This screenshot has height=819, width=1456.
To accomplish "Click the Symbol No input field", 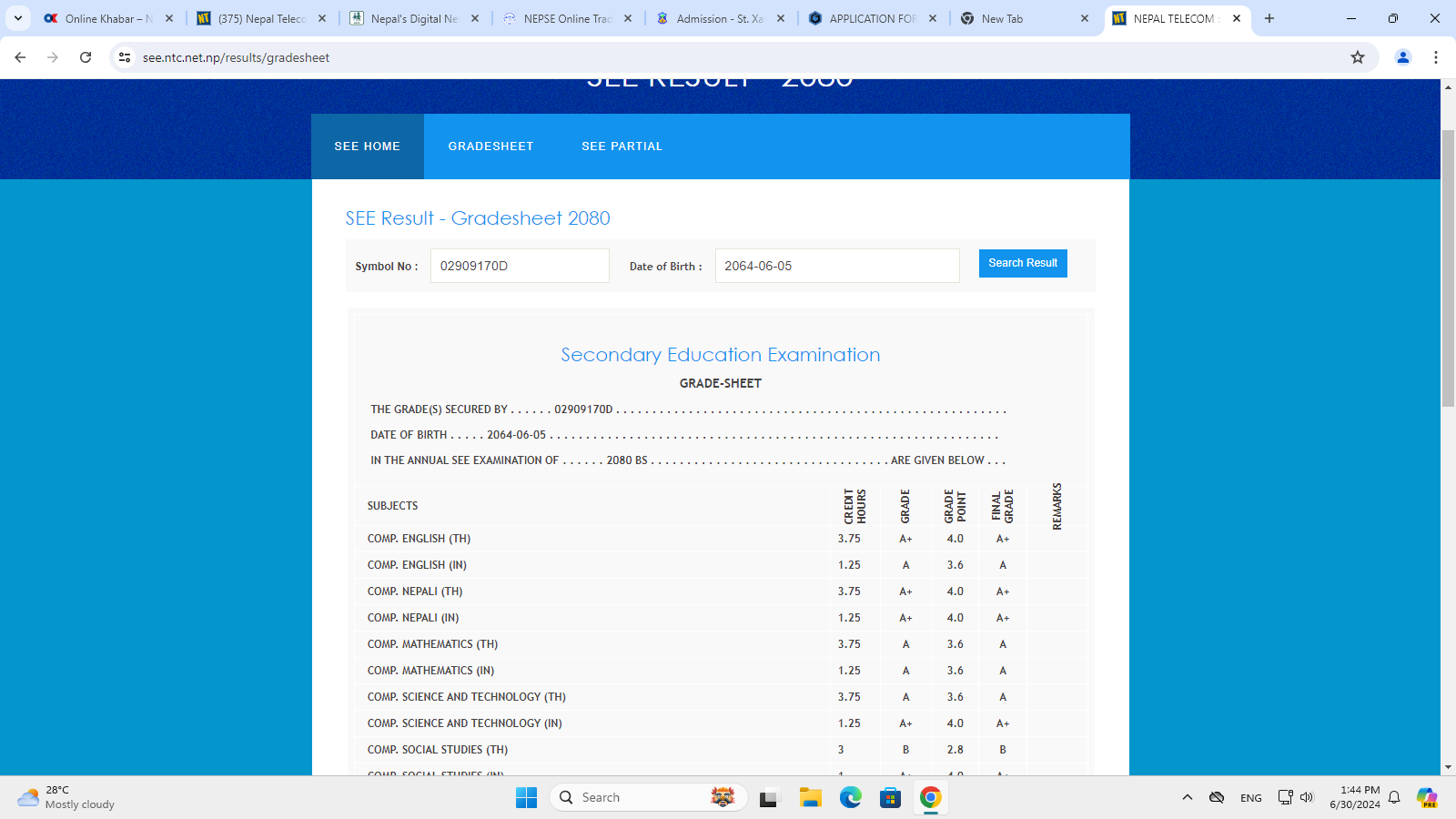I will (519, 266).
